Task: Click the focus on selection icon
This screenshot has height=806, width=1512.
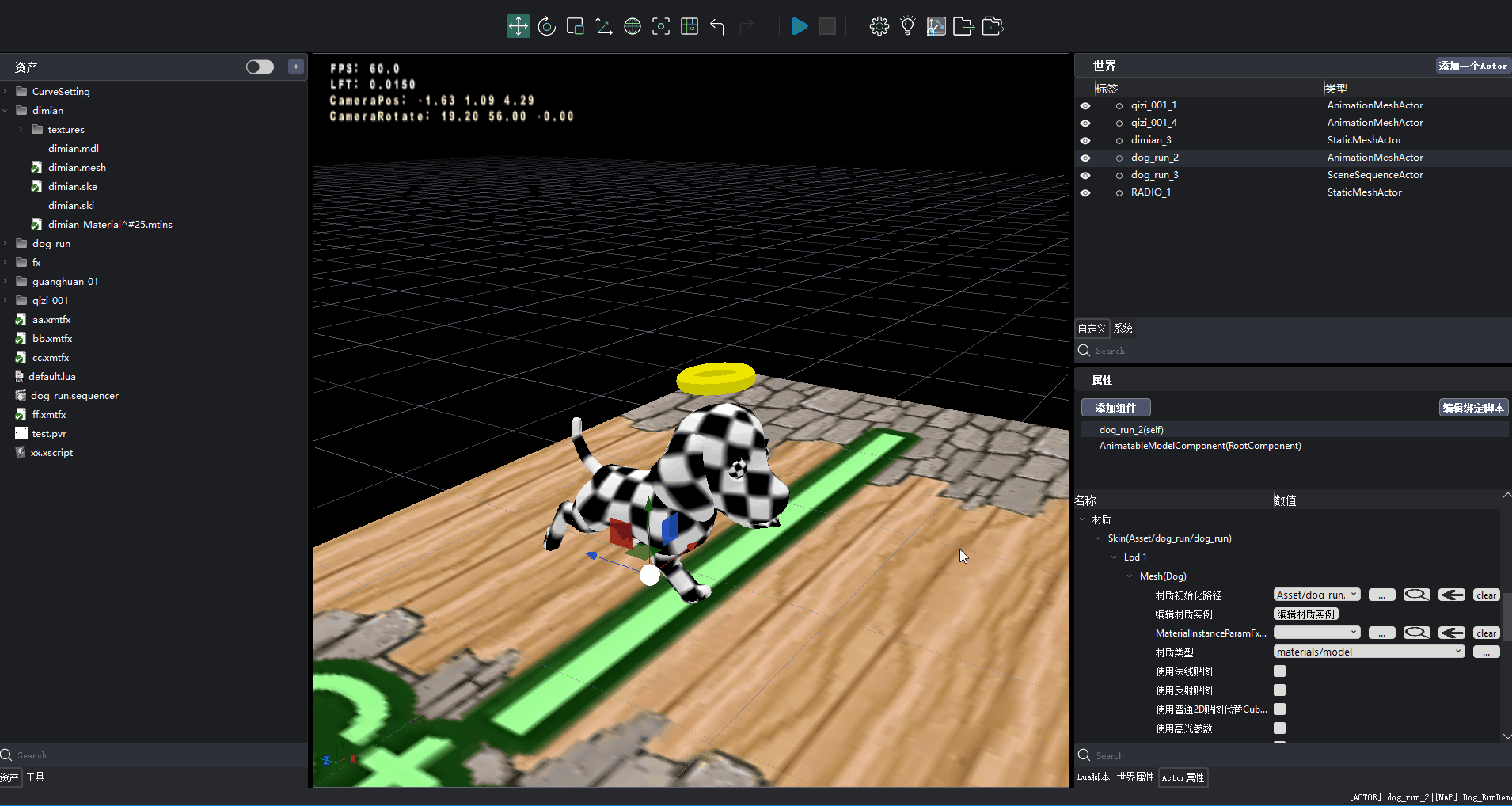Action: point(661,26)
